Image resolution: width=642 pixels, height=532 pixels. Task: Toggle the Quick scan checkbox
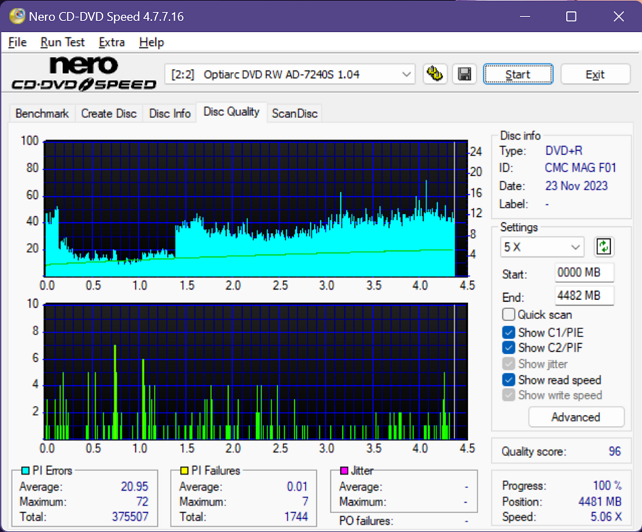[x=508, y=315]
